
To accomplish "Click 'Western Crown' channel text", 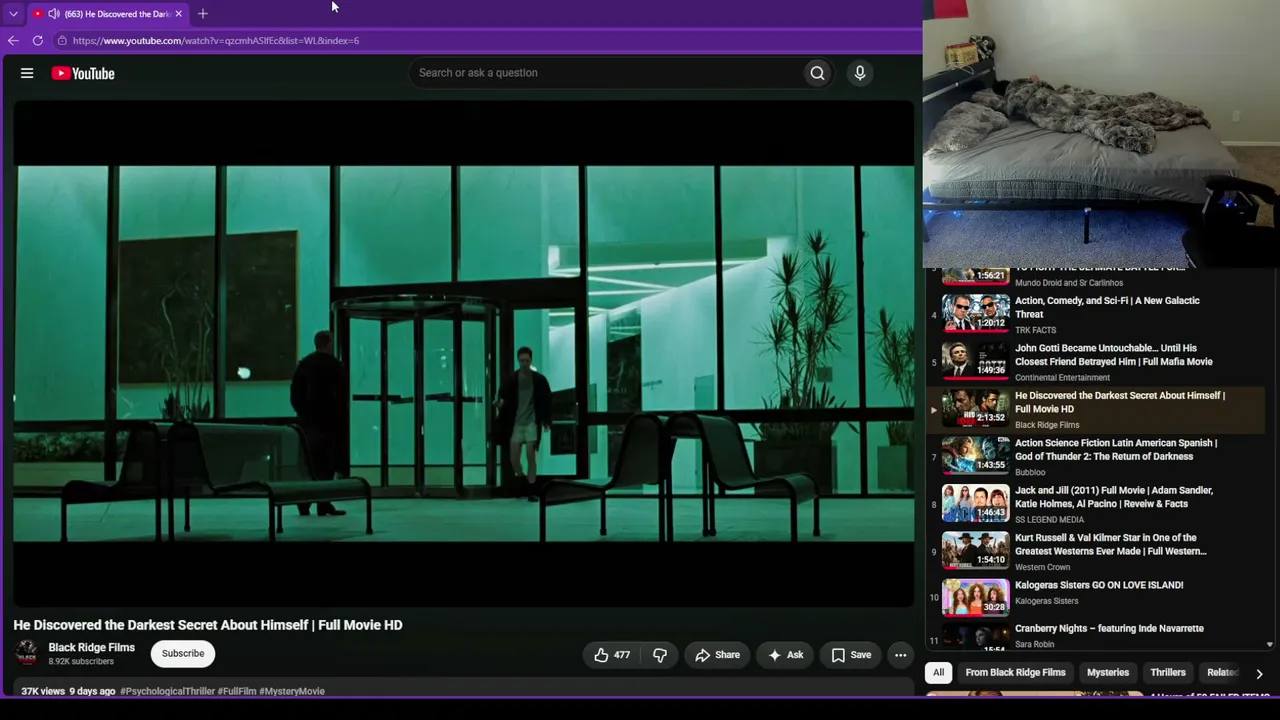I will [x=1042, y=567].
